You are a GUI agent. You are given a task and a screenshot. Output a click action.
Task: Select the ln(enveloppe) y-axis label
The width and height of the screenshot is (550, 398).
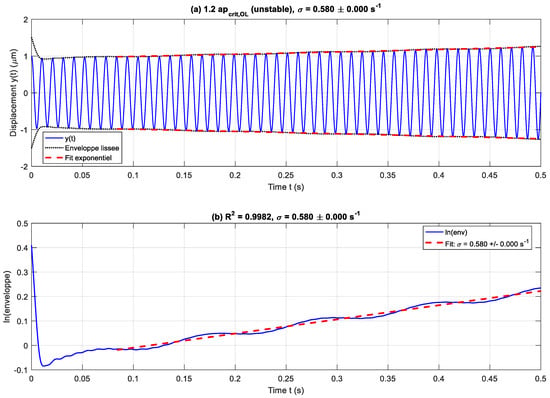point(7,296)
